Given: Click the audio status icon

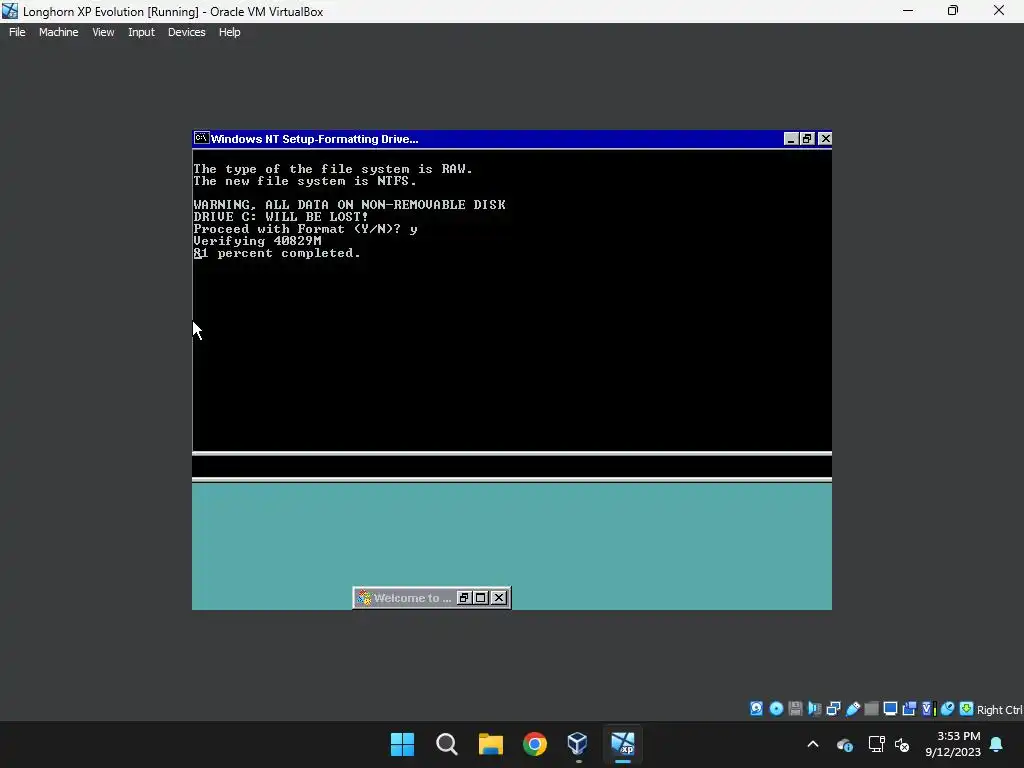Looking at the screenshot, I should [x=814, y=709].
